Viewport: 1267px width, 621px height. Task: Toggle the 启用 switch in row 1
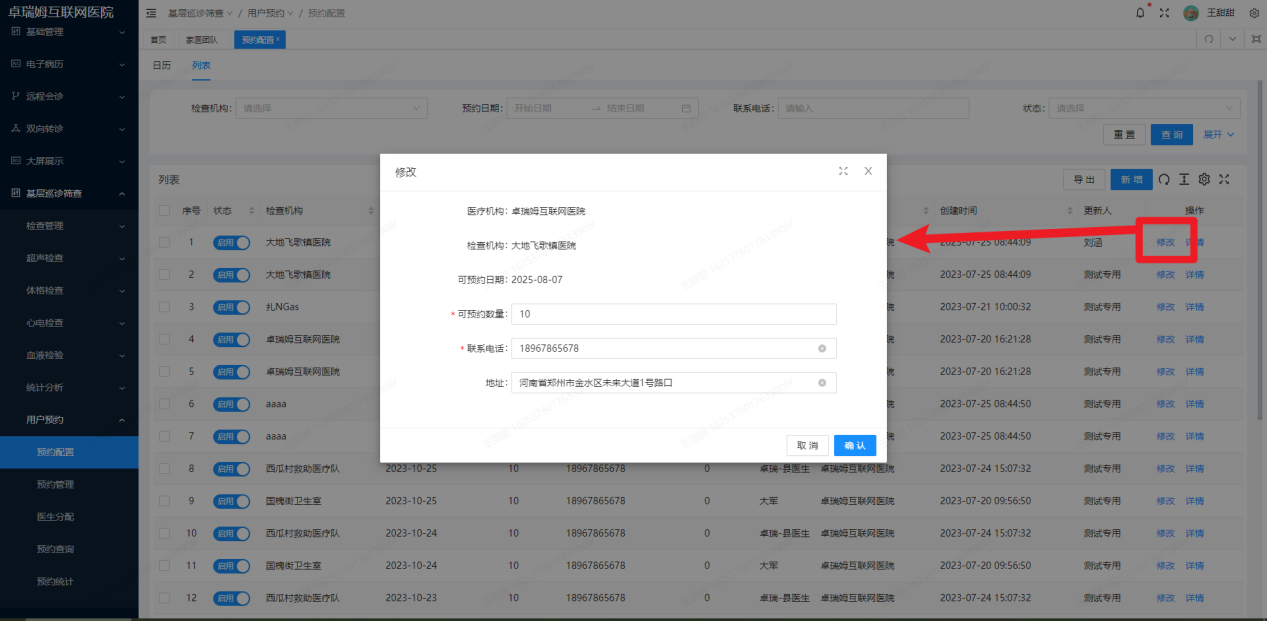(x=231, y=243)
